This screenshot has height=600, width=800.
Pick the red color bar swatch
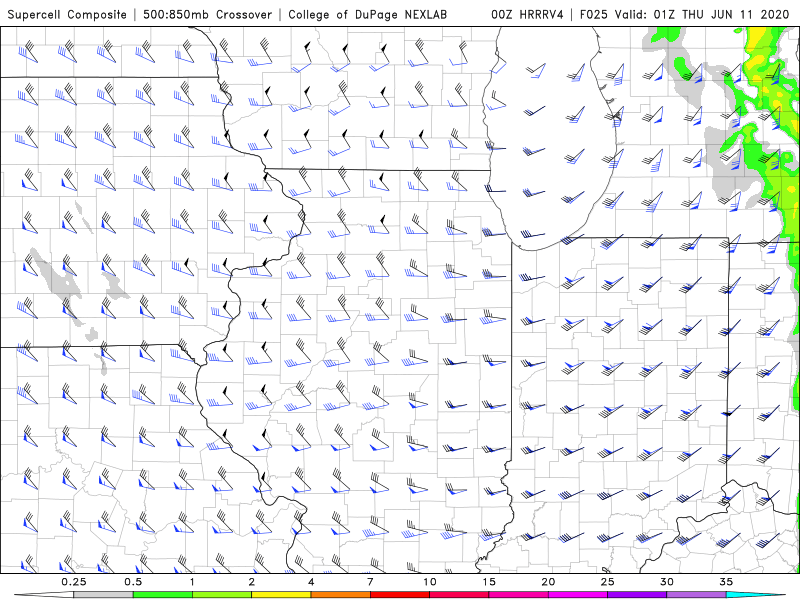399,595
